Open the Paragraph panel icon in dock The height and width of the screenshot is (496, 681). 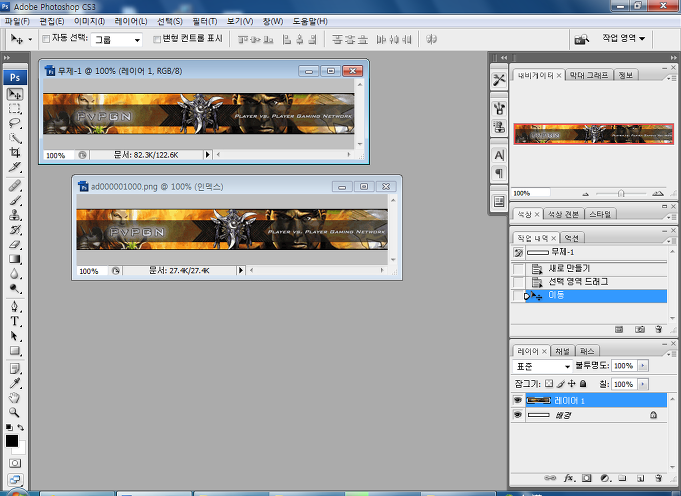click(499, 173)
